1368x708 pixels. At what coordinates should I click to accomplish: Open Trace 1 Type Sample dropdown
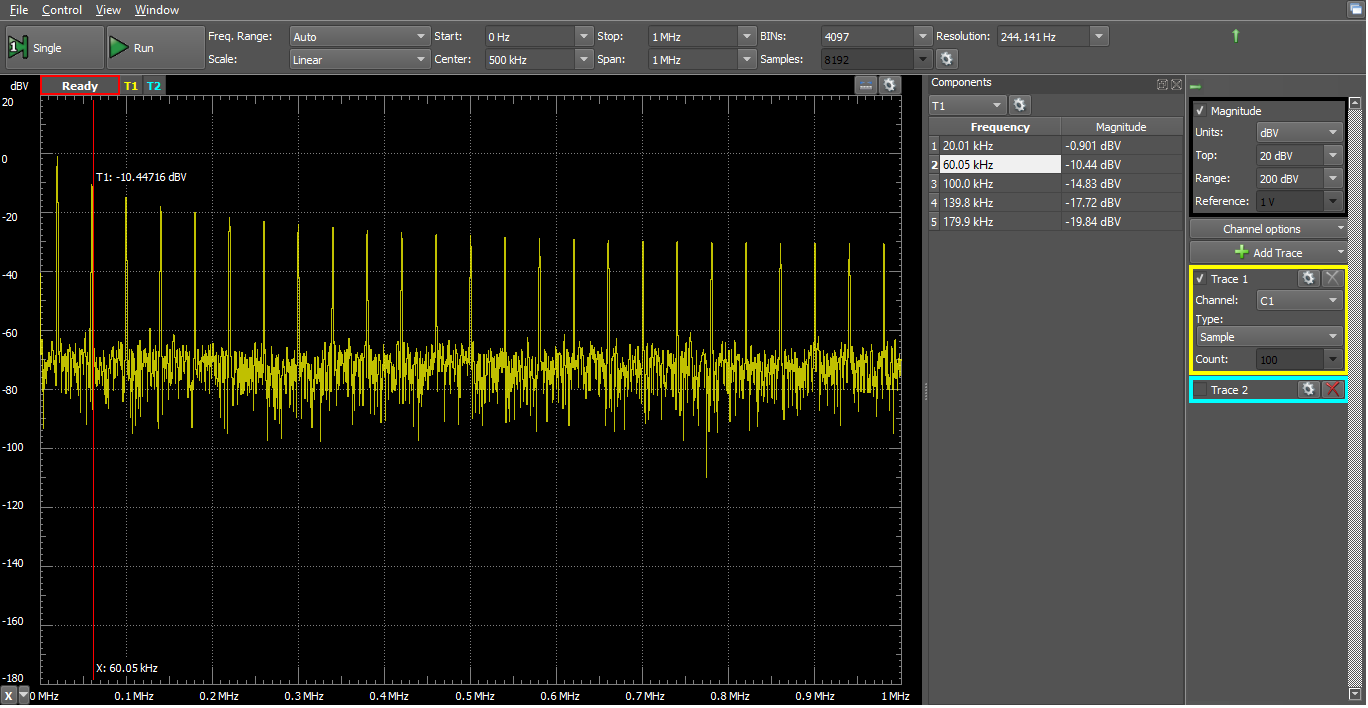pyautogui.click(x=1269, y=337)
